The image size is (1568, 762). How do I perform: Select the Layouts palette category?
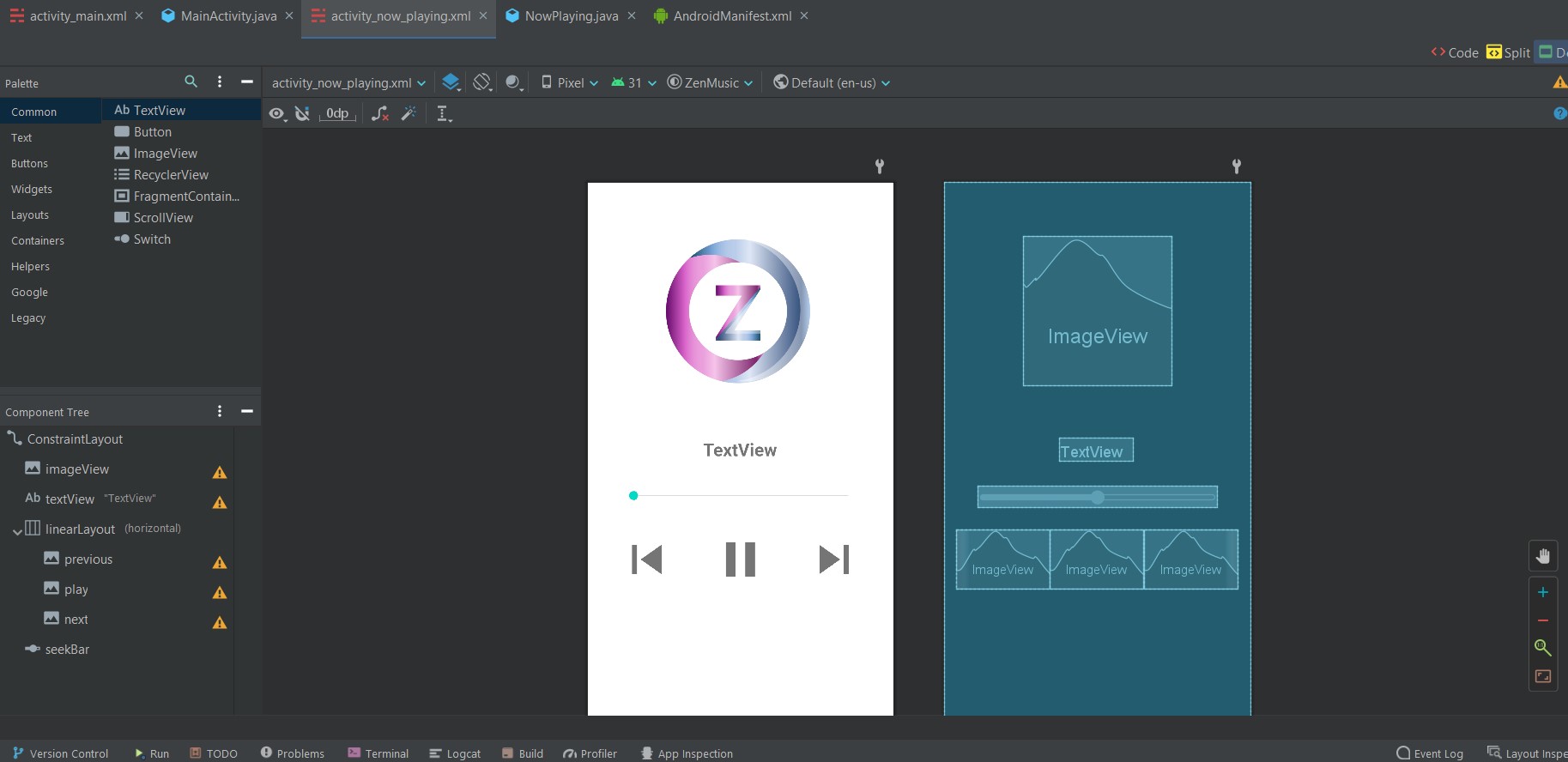pos(30,215)
